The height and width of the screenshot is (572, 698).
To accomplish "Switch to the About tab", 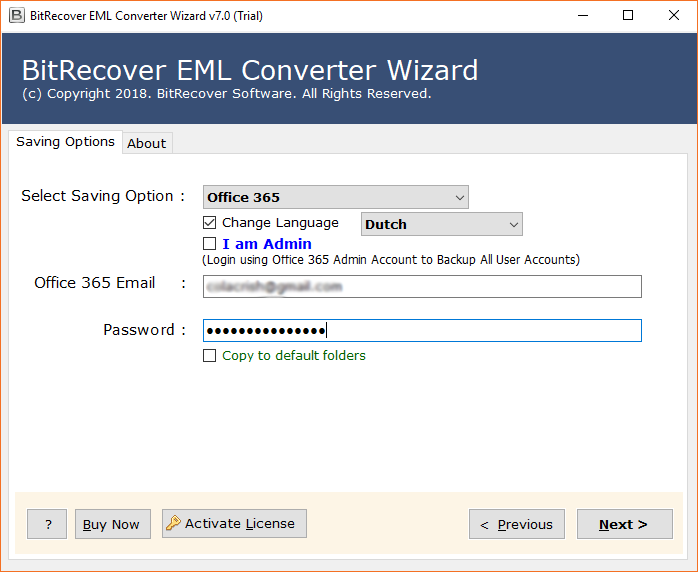I will point(147,143).
